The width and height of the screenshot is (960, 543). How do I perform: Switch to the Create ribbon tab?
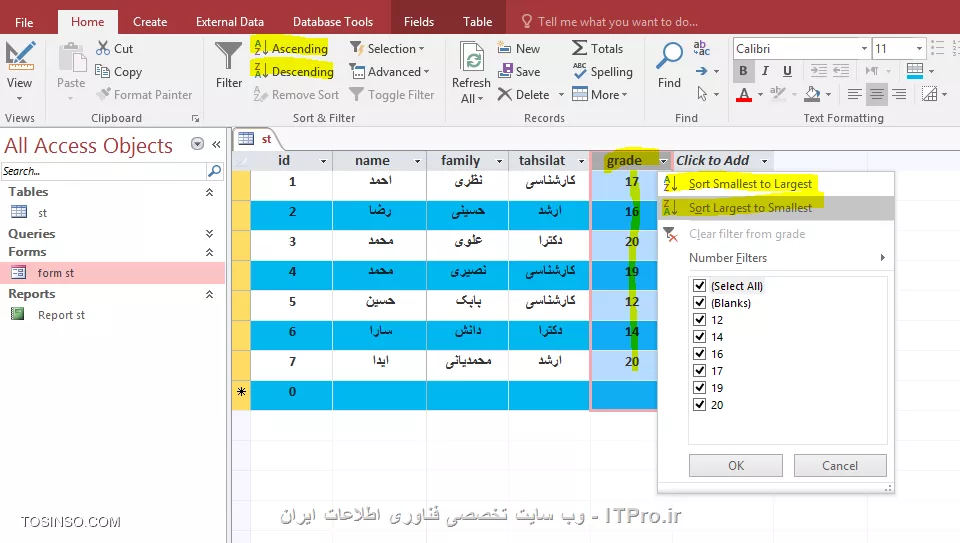(150, 22)
